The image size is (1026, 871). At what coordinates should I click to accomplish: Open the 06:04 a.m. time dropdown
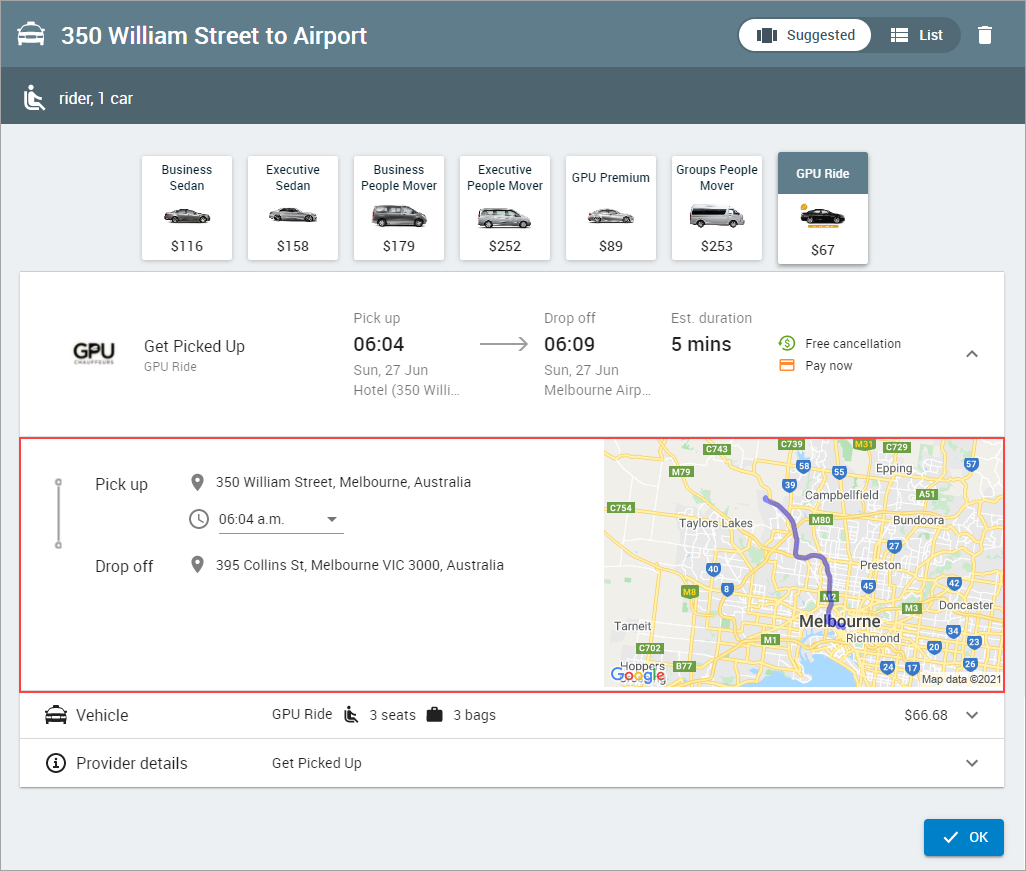281,520
